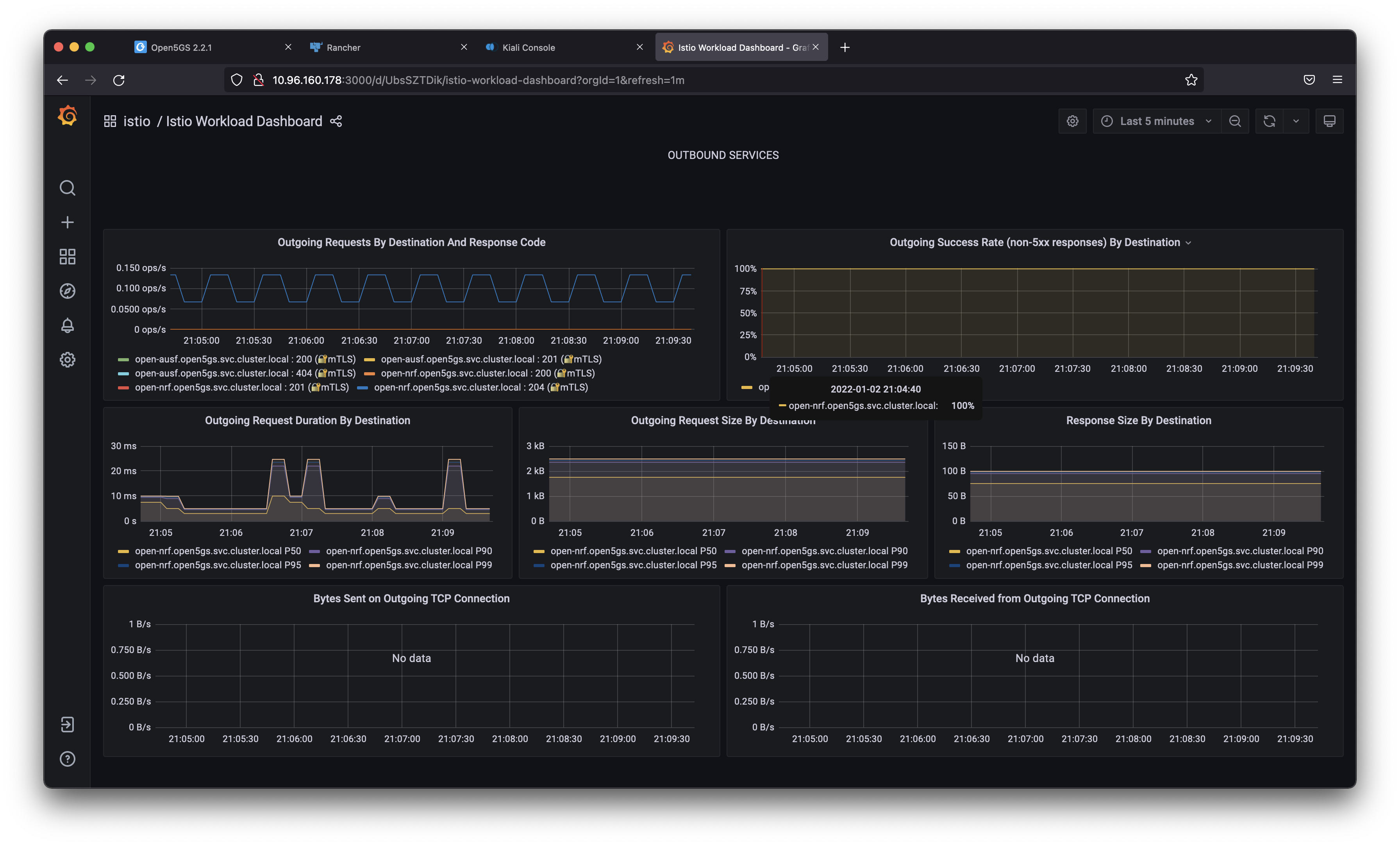Open the Firefox hamburger menu

point(1337,80)
